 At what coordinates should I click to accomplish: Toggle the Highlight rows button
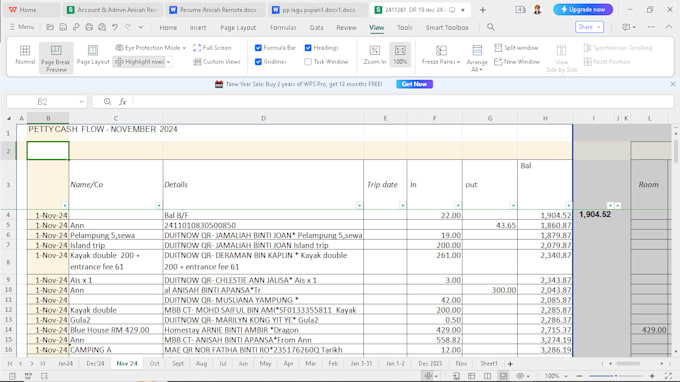140,62
